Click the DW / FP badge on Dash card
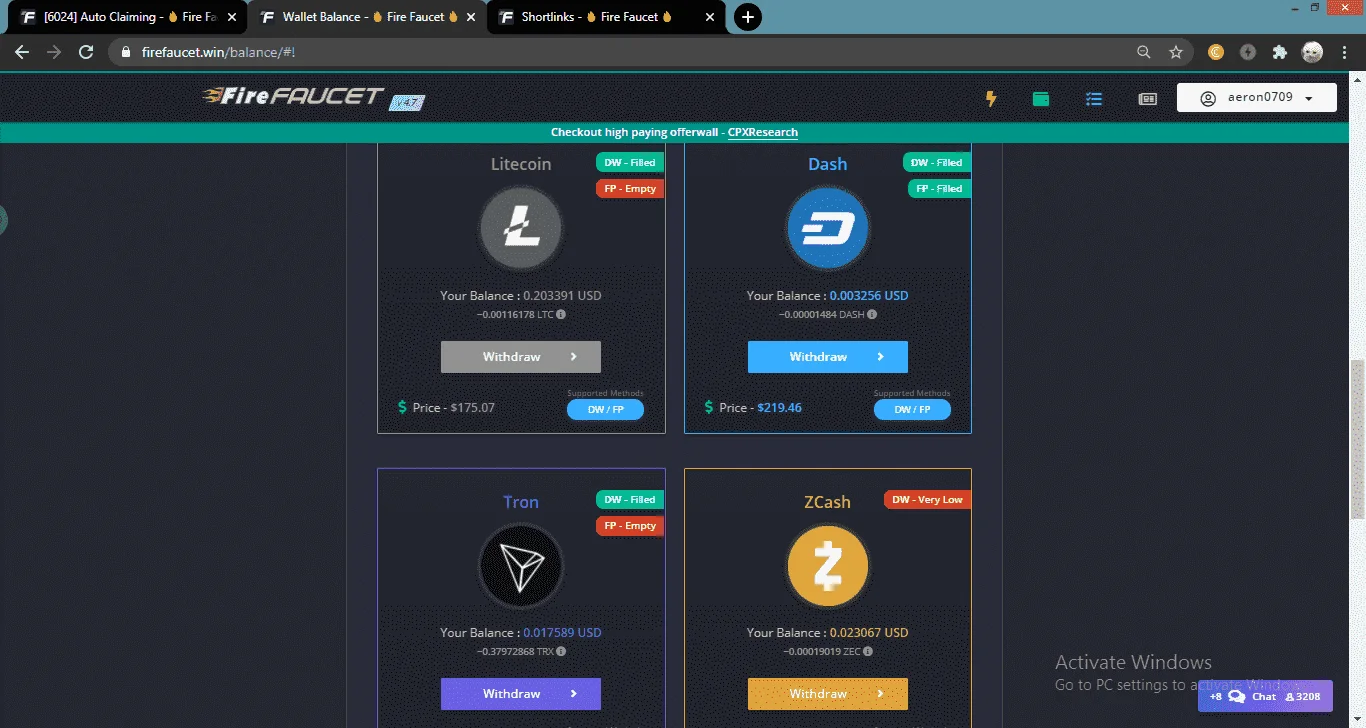 [912, 409]
